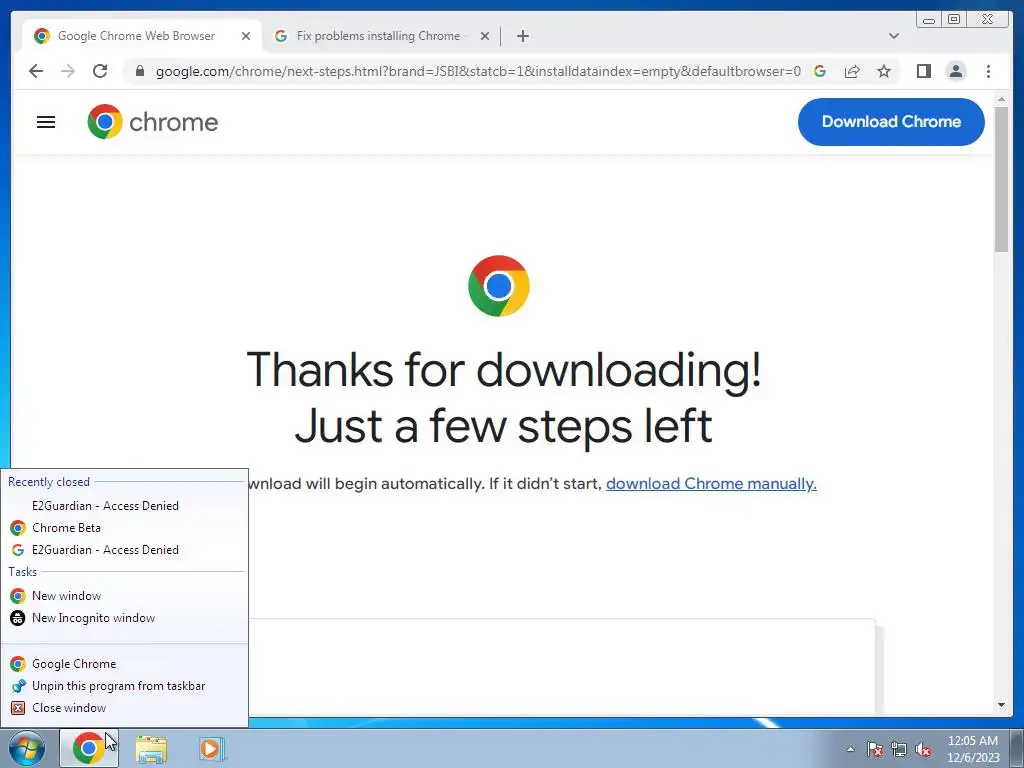Close the Google Chrome Web Browser tab
Image resolution: width=1024 pixels, height=768 pixels.
pyautogui.click(x=246, y=36)
